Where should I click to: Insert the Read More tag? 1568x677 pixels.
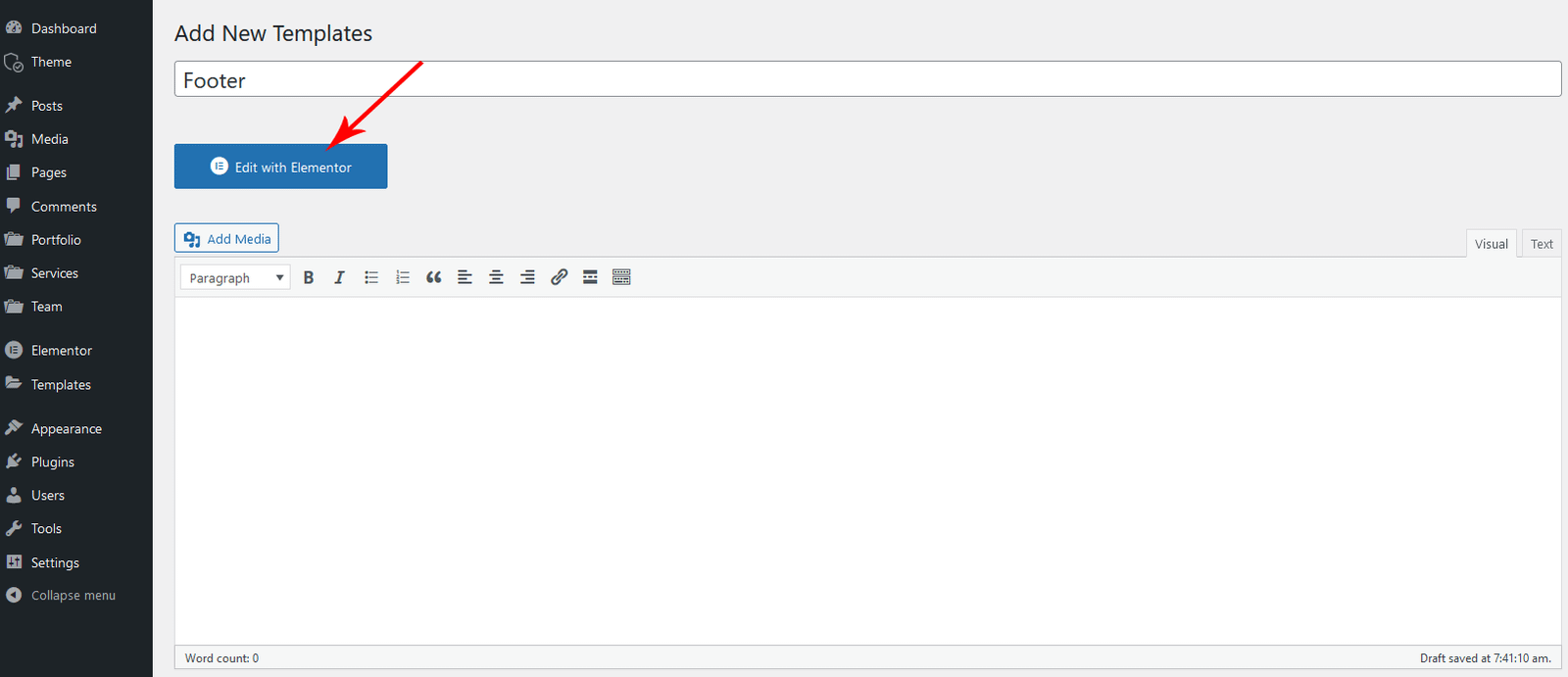(x=590, y=277)
